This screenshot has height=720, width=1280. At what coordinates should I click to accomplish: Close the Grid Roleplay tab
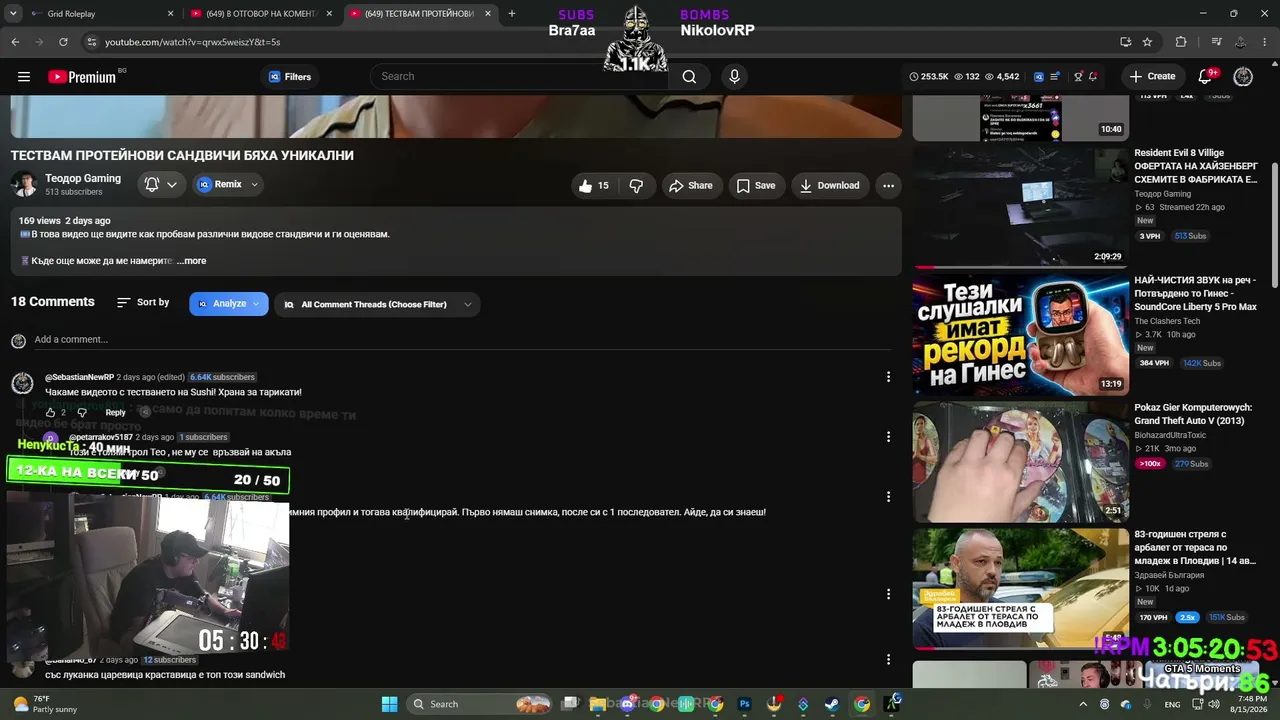tap(170, 14)
